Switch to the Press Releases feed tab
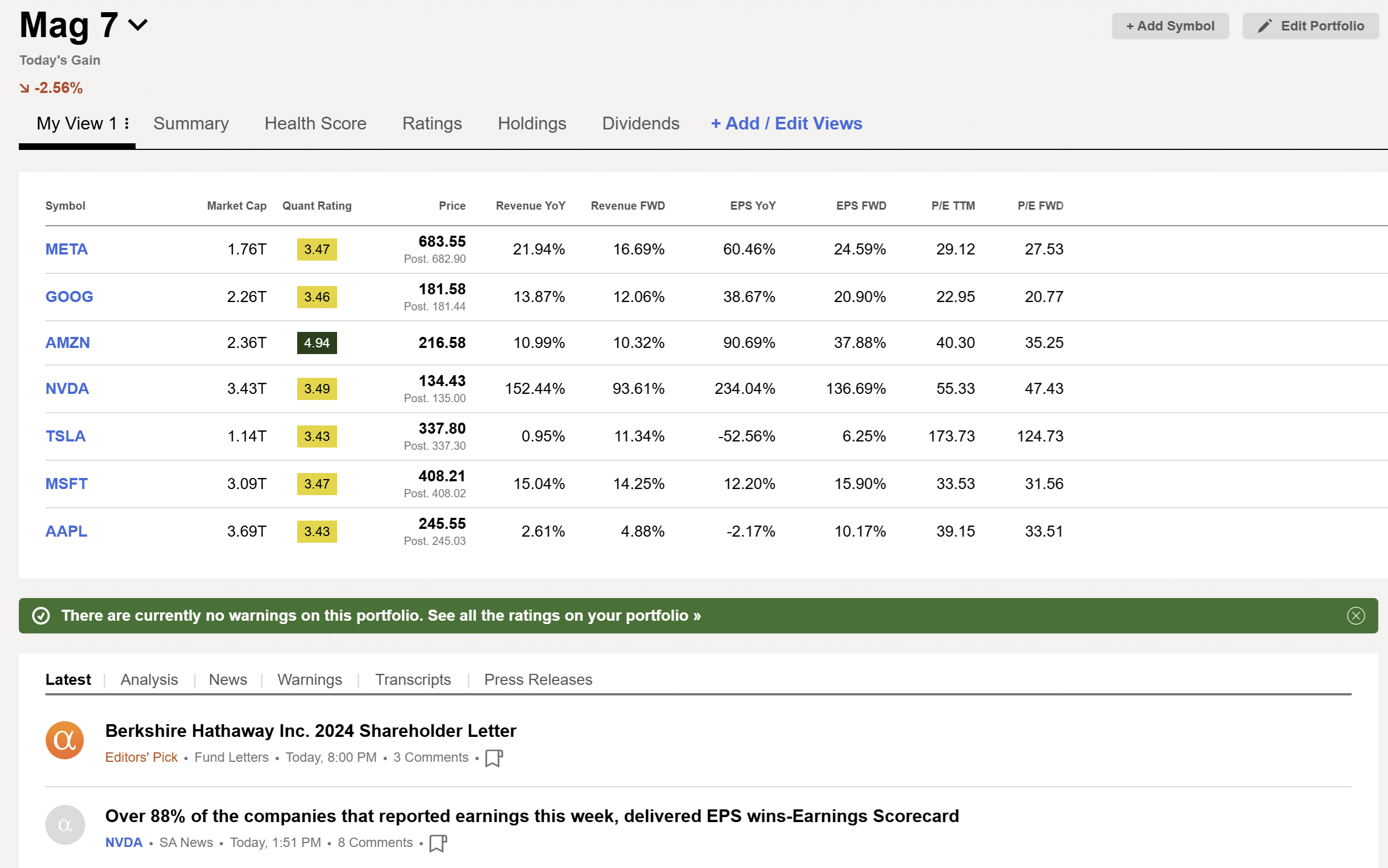The height and width of the screenshot is (868, 1388). 538,680
